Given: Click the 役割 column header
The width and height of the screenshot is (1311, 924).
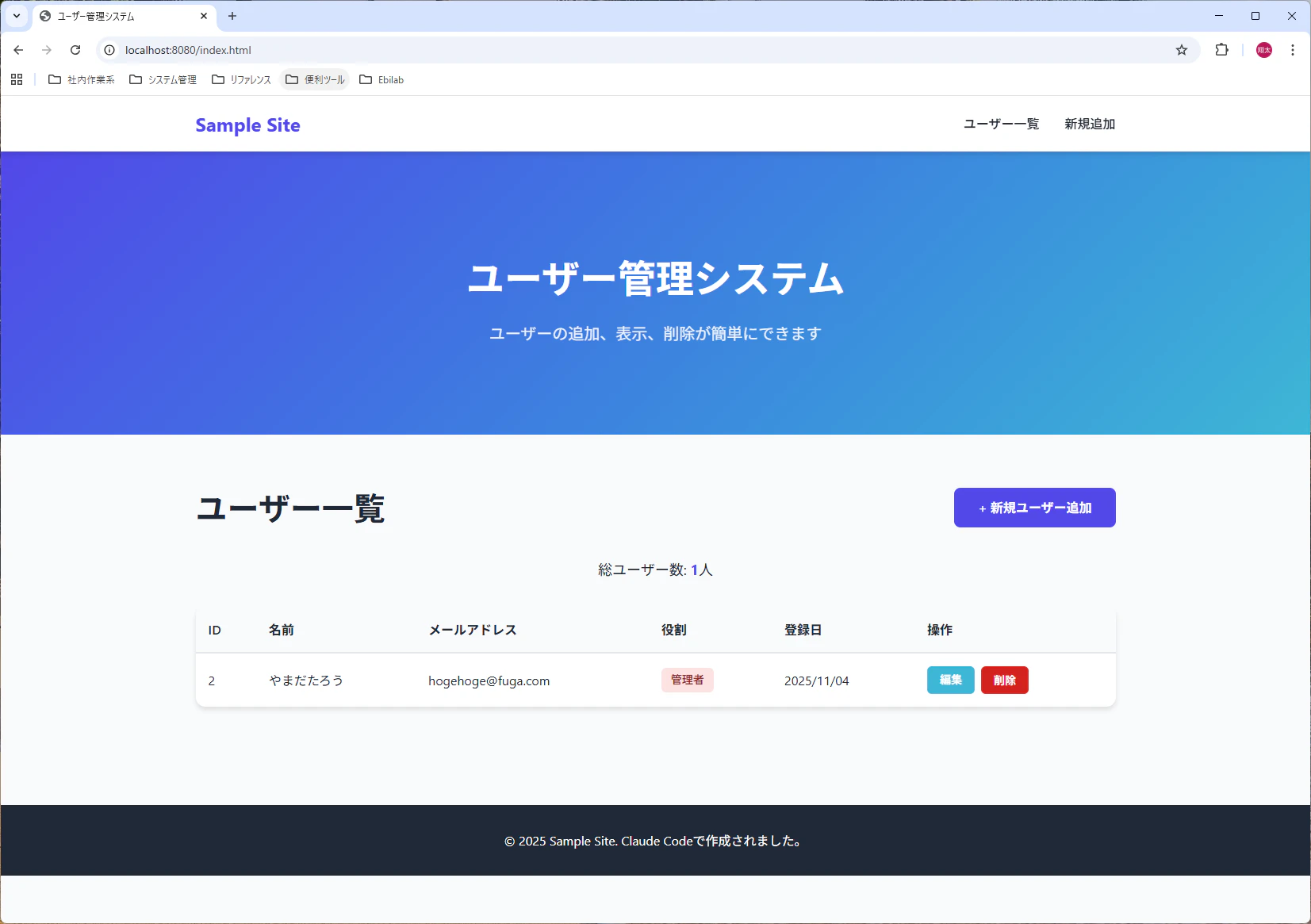Looking at the screenshot, I should pos(674,630).
